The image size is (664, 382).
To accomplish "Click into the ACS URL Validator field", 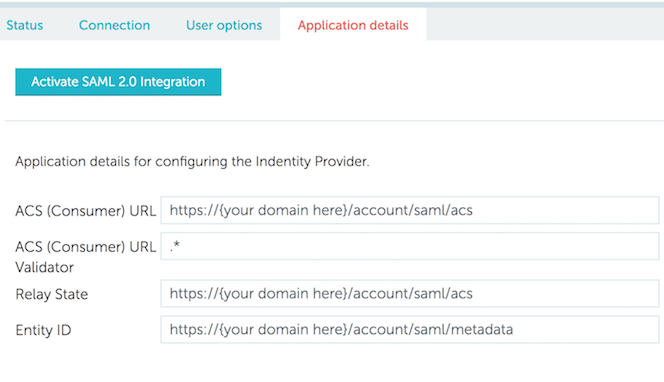I will tap(409, 246).
